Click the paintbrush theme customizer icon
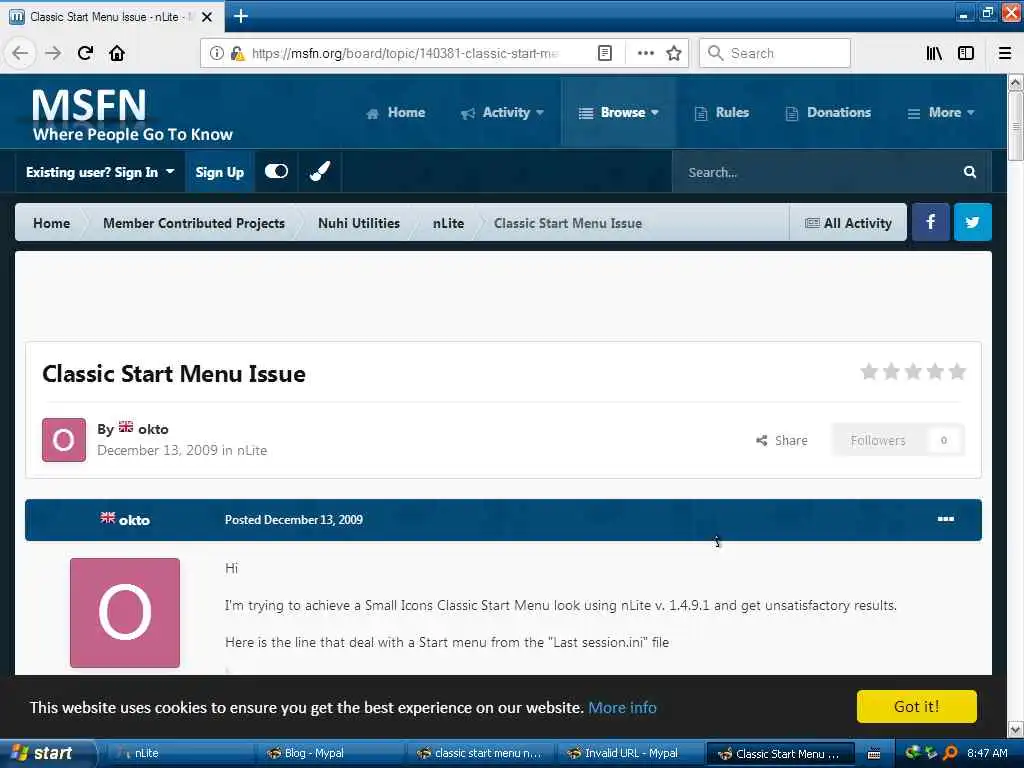This screenshot has width=1024, height=768. 320,172
